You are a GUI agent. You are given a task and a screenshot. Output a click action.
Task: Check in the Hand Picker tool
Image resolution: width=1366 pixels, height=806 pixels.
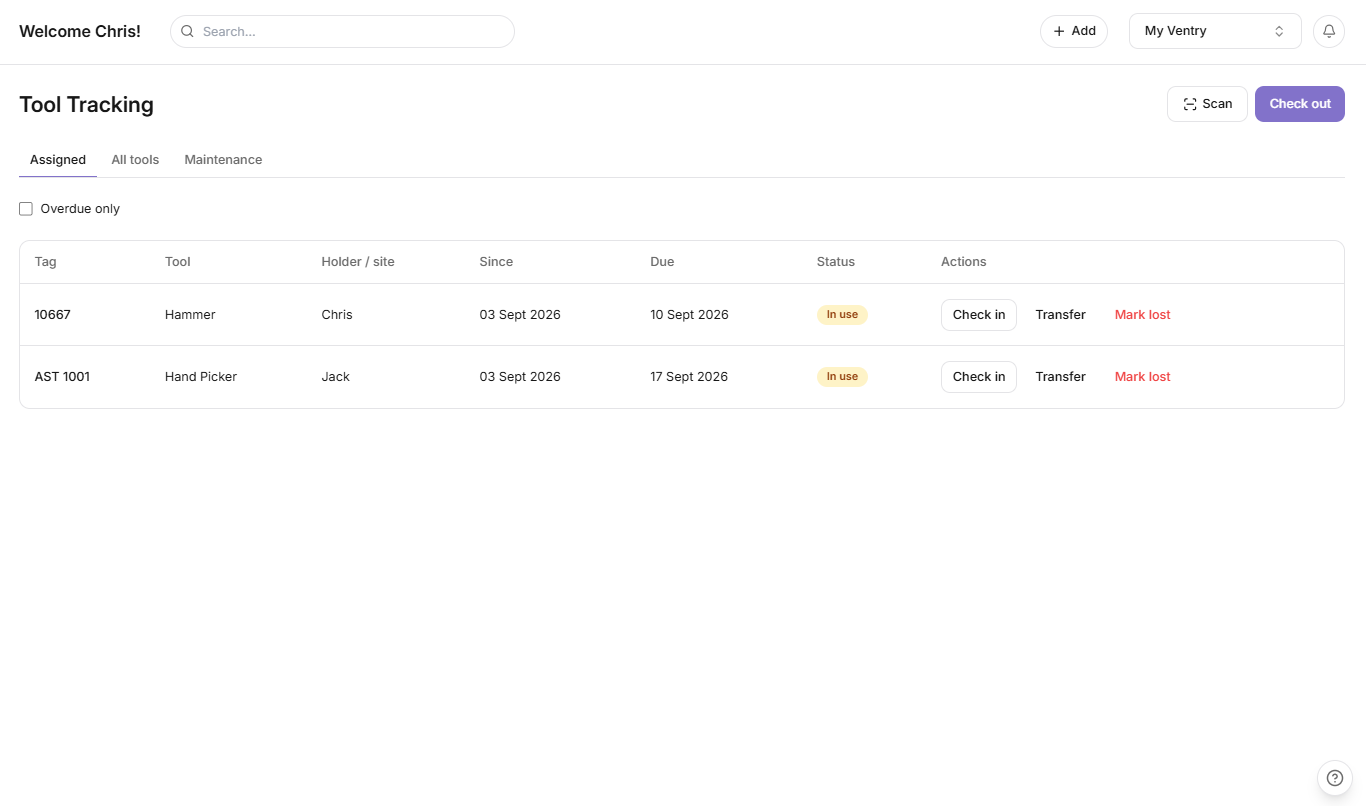coord(979,377)
